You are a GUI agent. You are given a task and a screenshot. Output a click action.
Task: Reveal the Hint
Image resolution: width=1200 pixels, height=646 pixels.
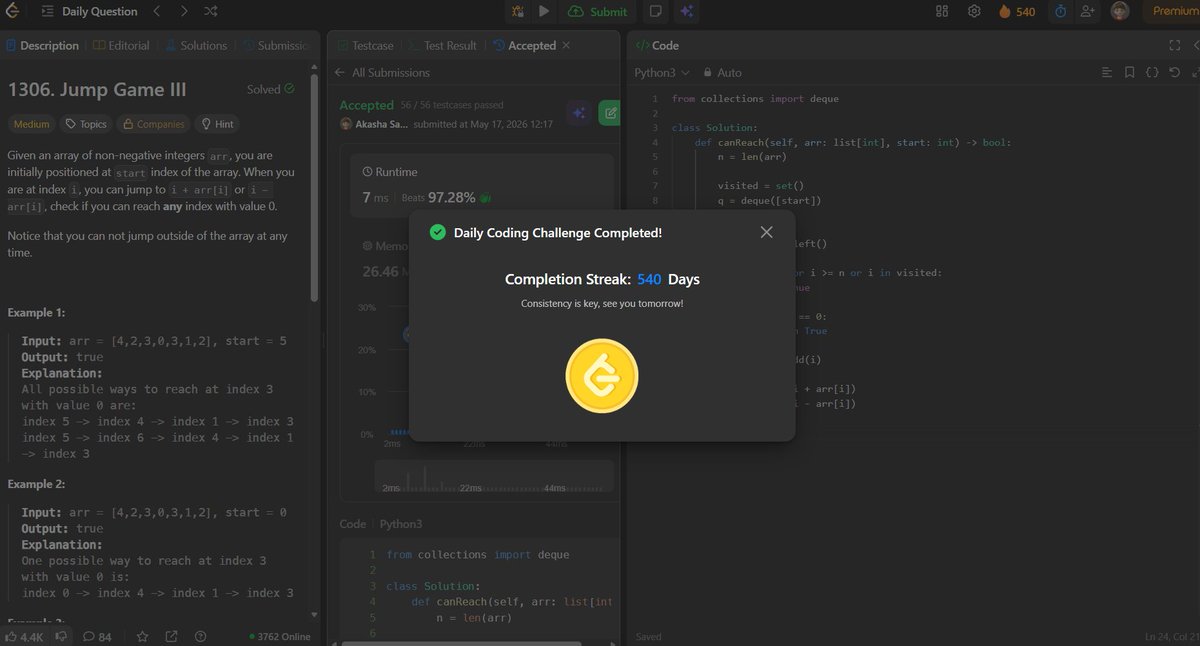click(218, 124)
